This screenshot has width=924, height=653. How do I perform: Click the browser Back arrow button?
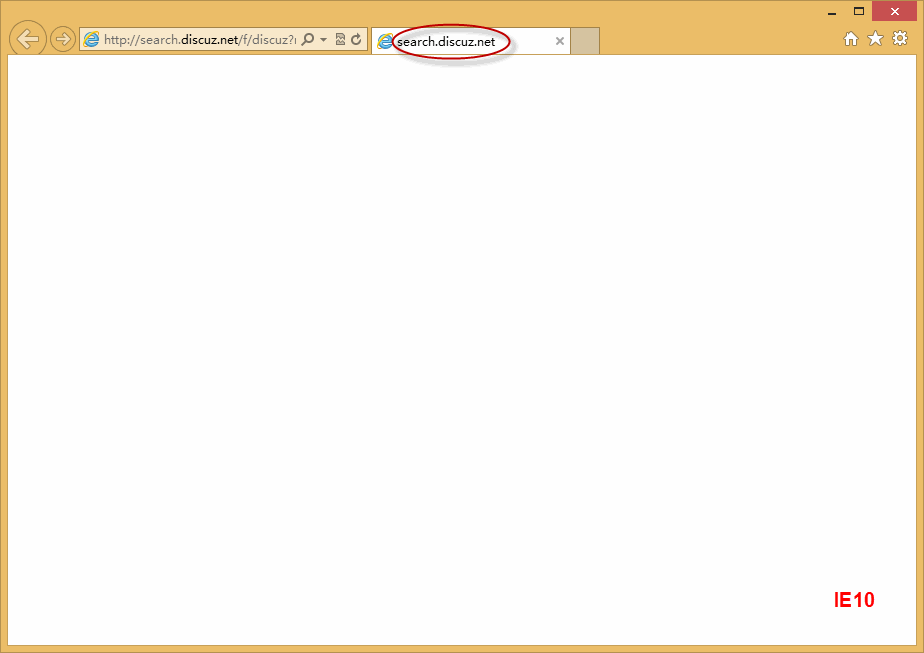[28, 39]
